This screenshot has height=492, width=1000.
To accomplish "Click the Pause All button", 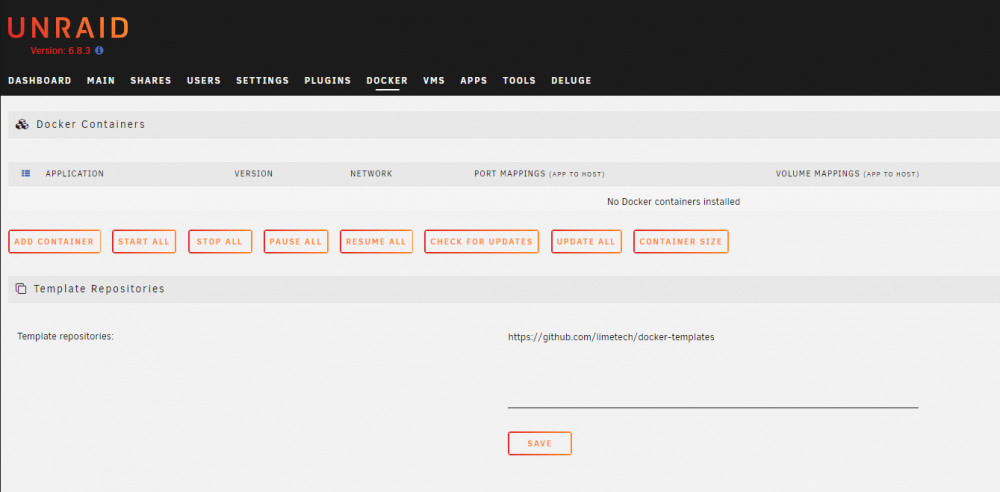I will 296,242.
